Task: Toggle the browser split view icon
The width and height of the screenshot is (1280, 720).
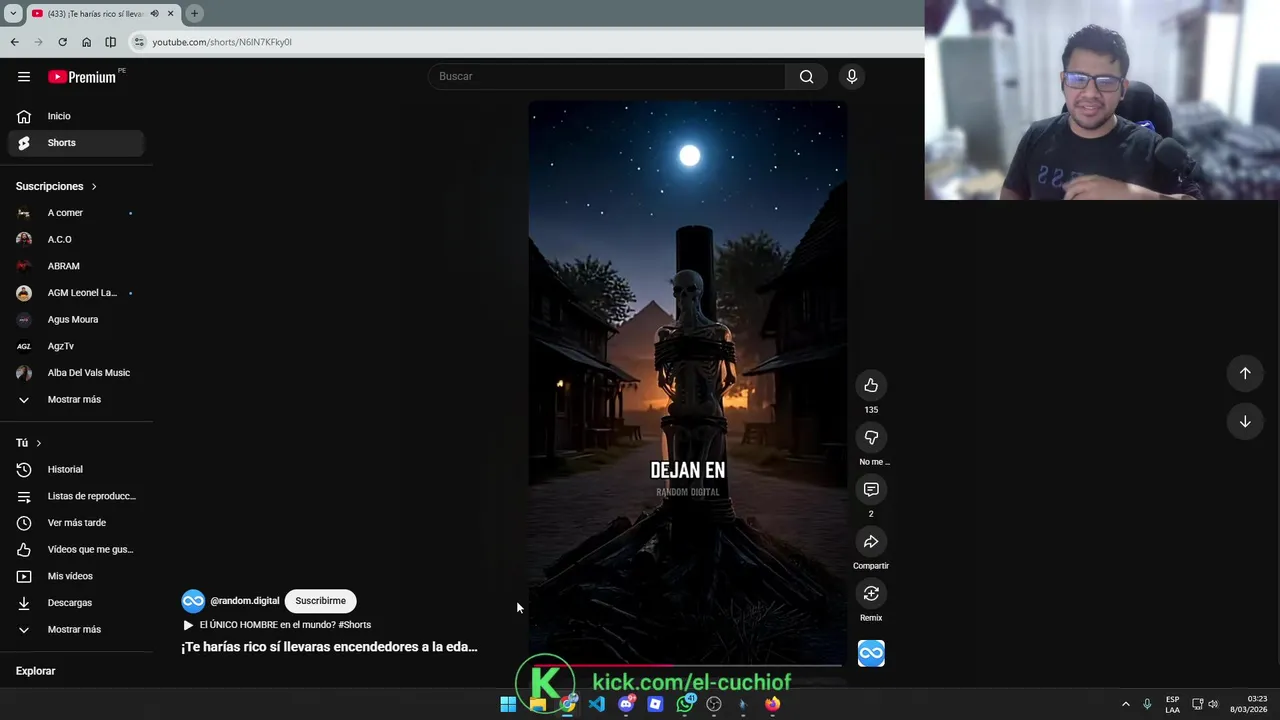Action: (x=110, y=42)
